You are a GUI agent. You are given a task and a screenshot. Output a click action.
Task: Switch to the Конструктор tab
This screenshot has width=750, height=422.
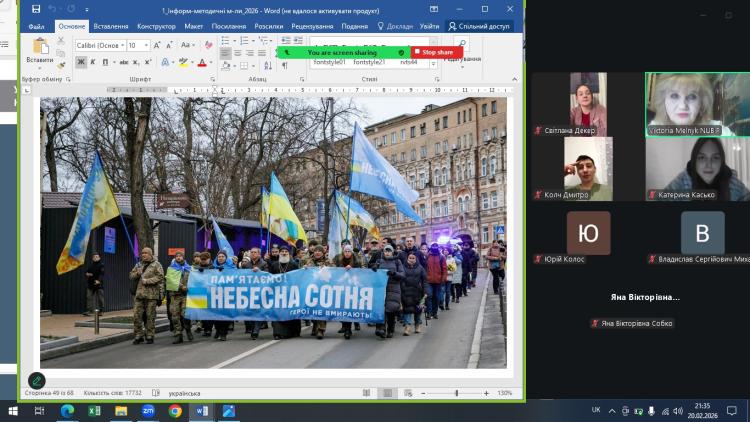pos(156,26)
